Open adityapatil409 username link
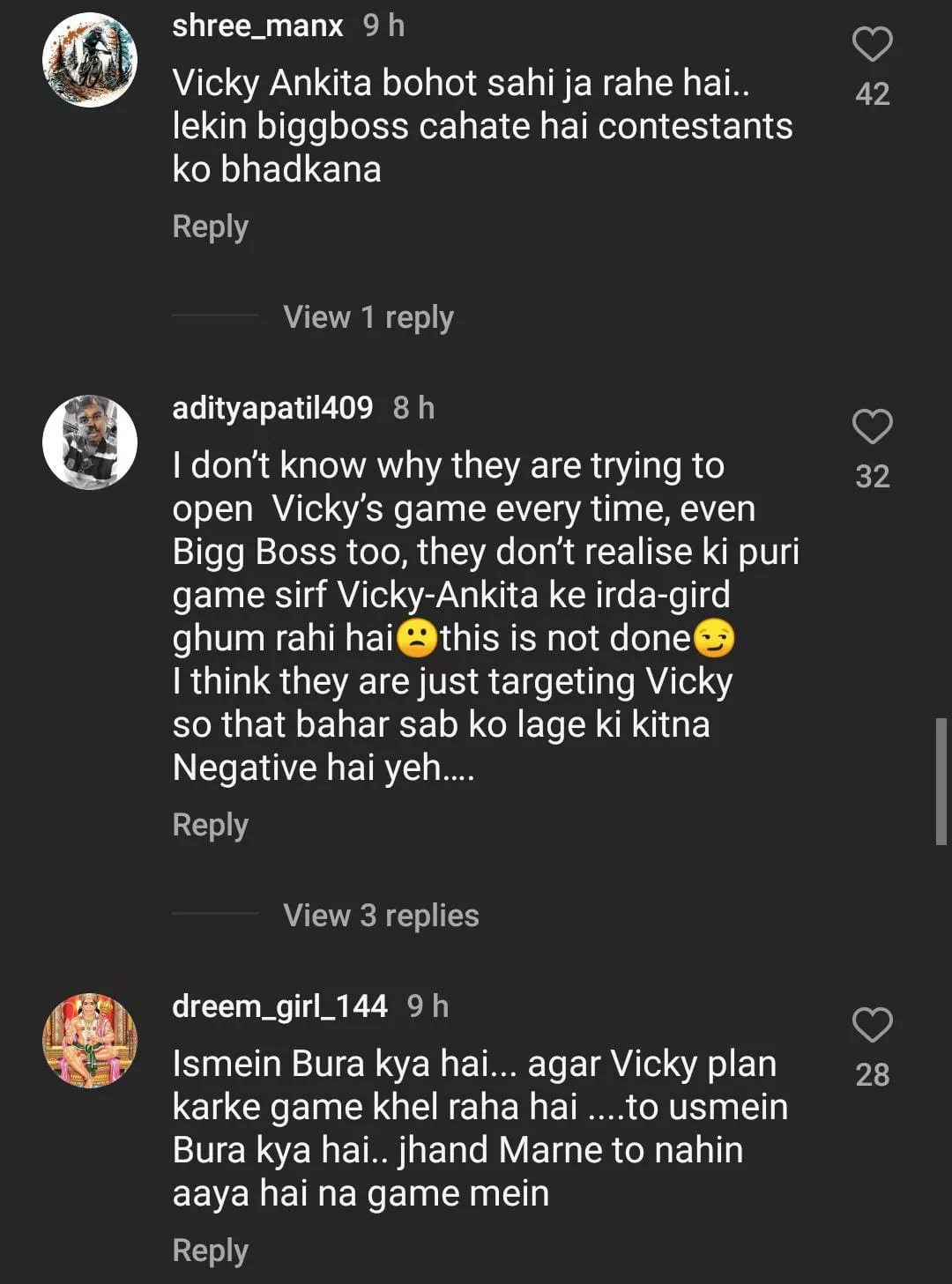The height and width of the screenshot is (1284, 952). pos(272,408)
